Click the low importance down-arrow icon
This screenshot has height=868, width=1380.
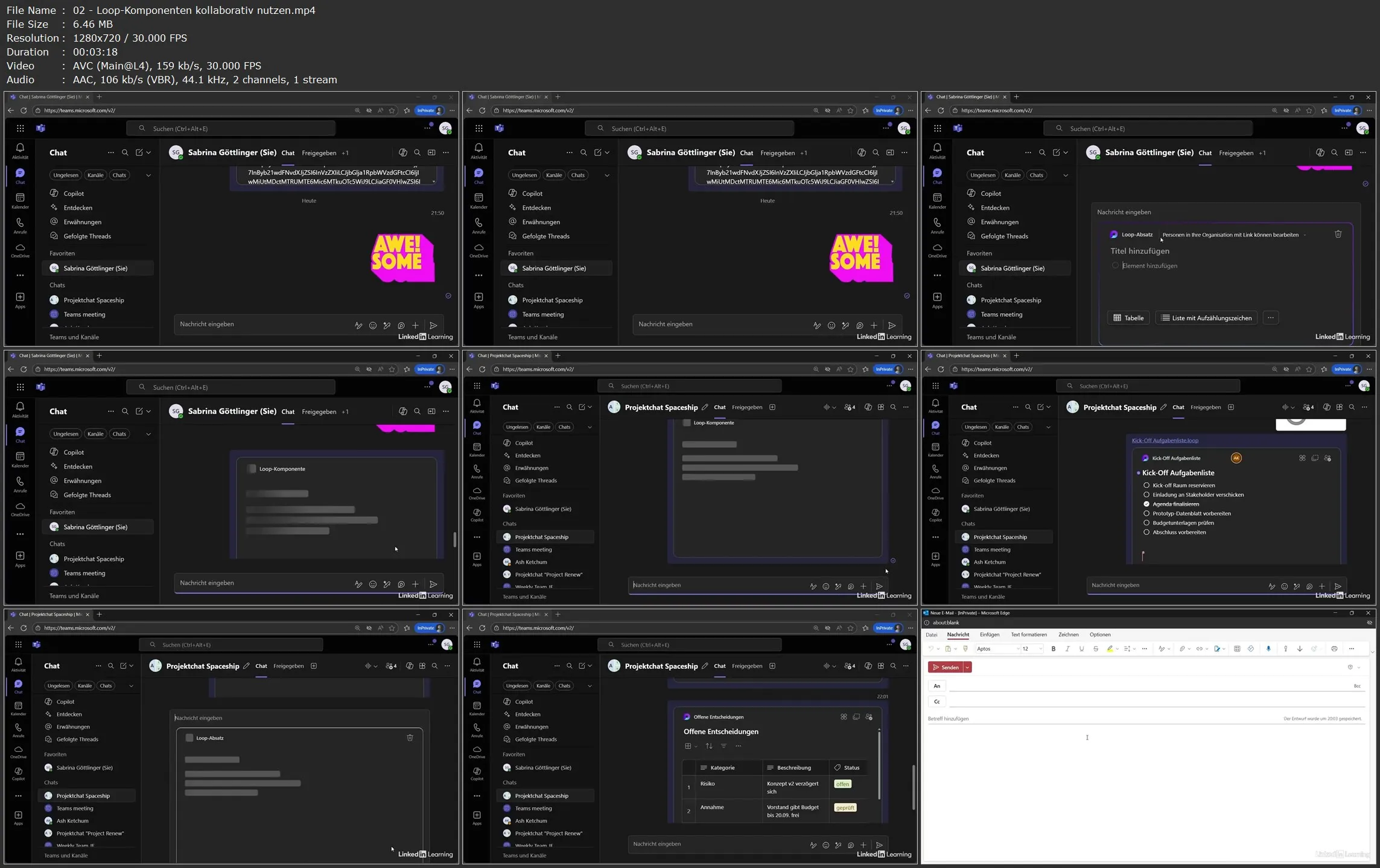(x=1300, y=649)
